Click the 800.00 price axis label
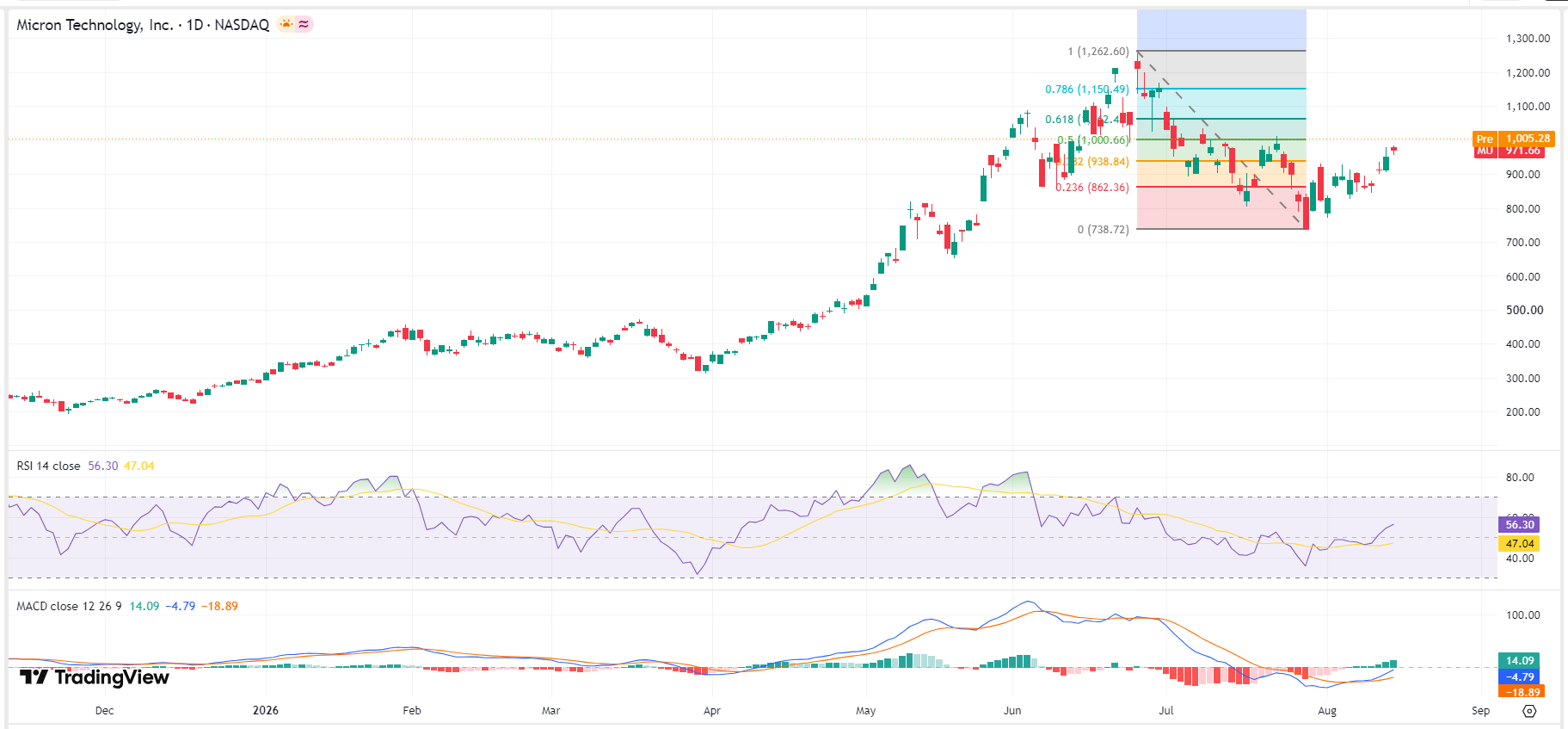 (1522, 209)
